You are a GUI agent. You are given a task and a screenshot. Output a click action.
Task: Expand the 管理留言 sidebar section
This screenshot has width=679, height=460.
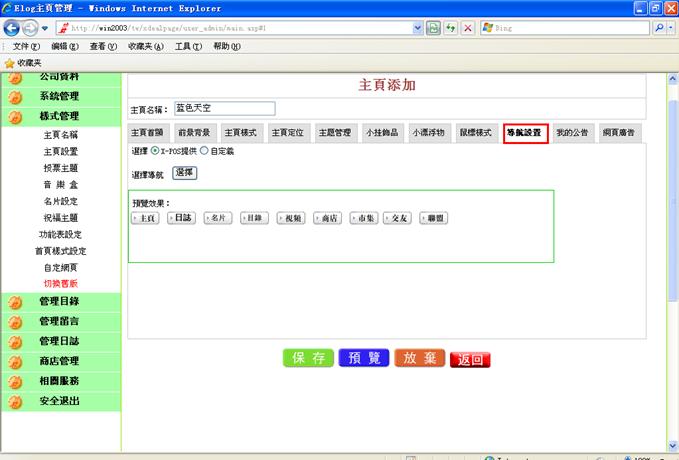[x=59, y=321]
